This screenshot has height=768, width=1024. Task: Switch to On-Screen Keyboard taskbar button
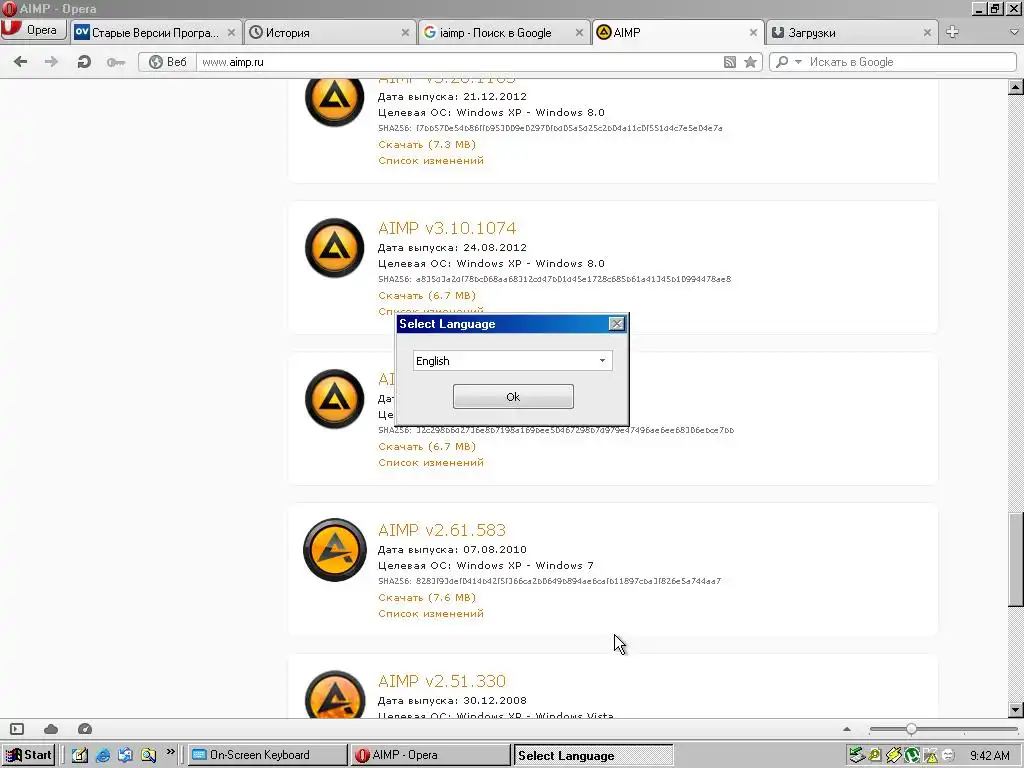[x=268, y=755]
